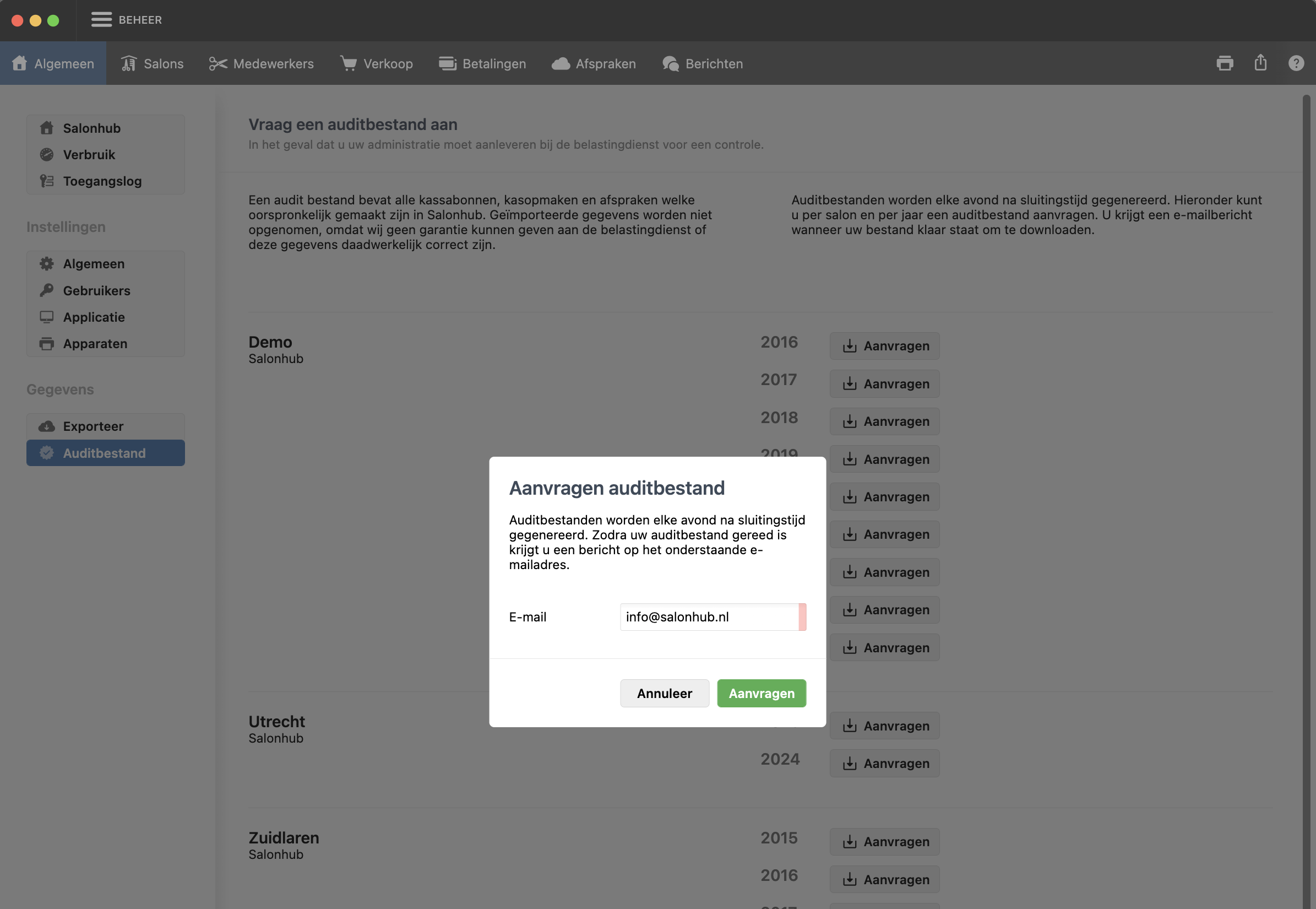1316x909 pixels.
Task: Click the key icon beside Gebruikers
Action: 47,290
